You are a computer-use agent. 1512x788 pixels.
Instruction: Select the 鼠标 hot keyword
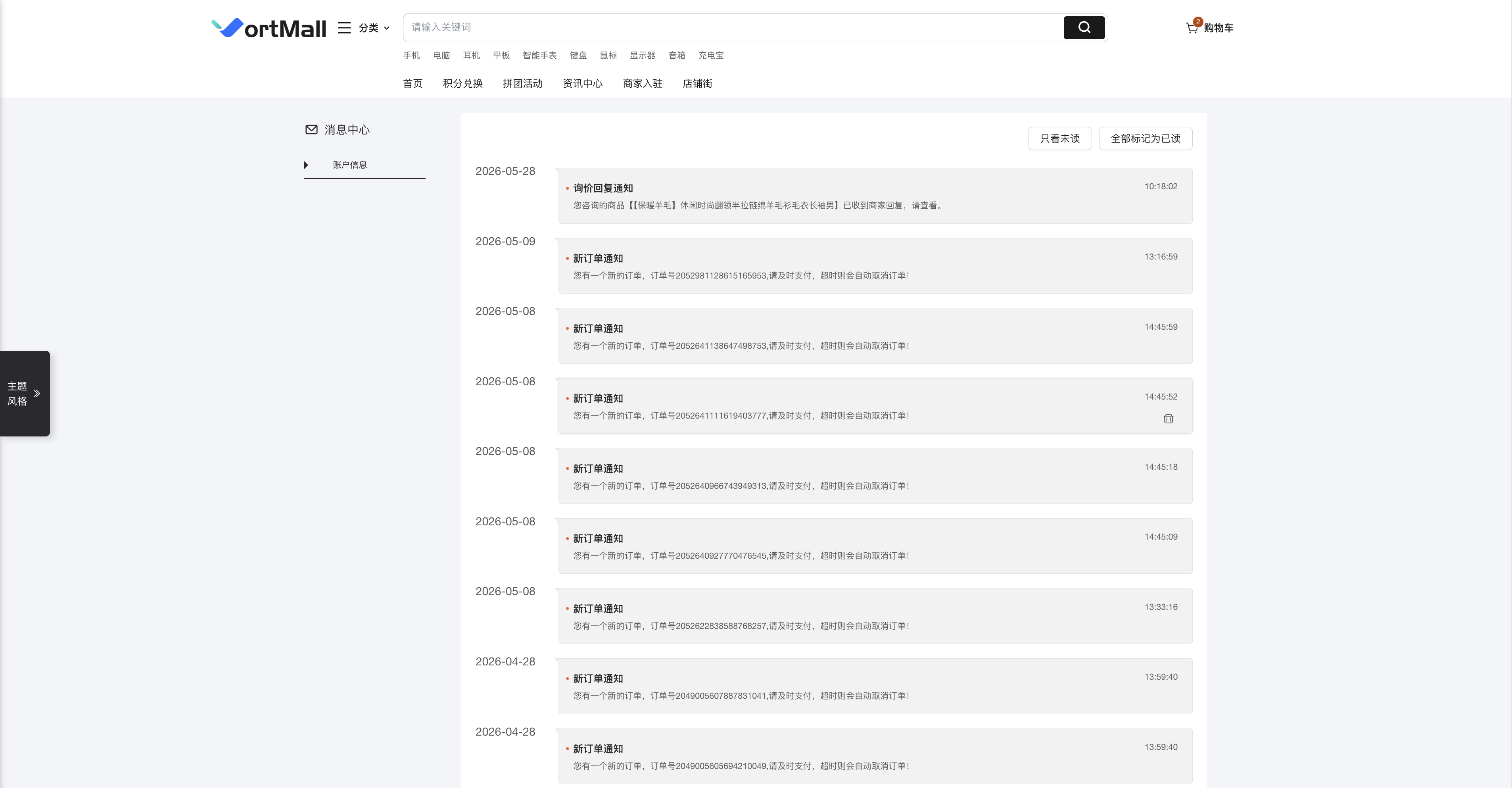point(608,55)
